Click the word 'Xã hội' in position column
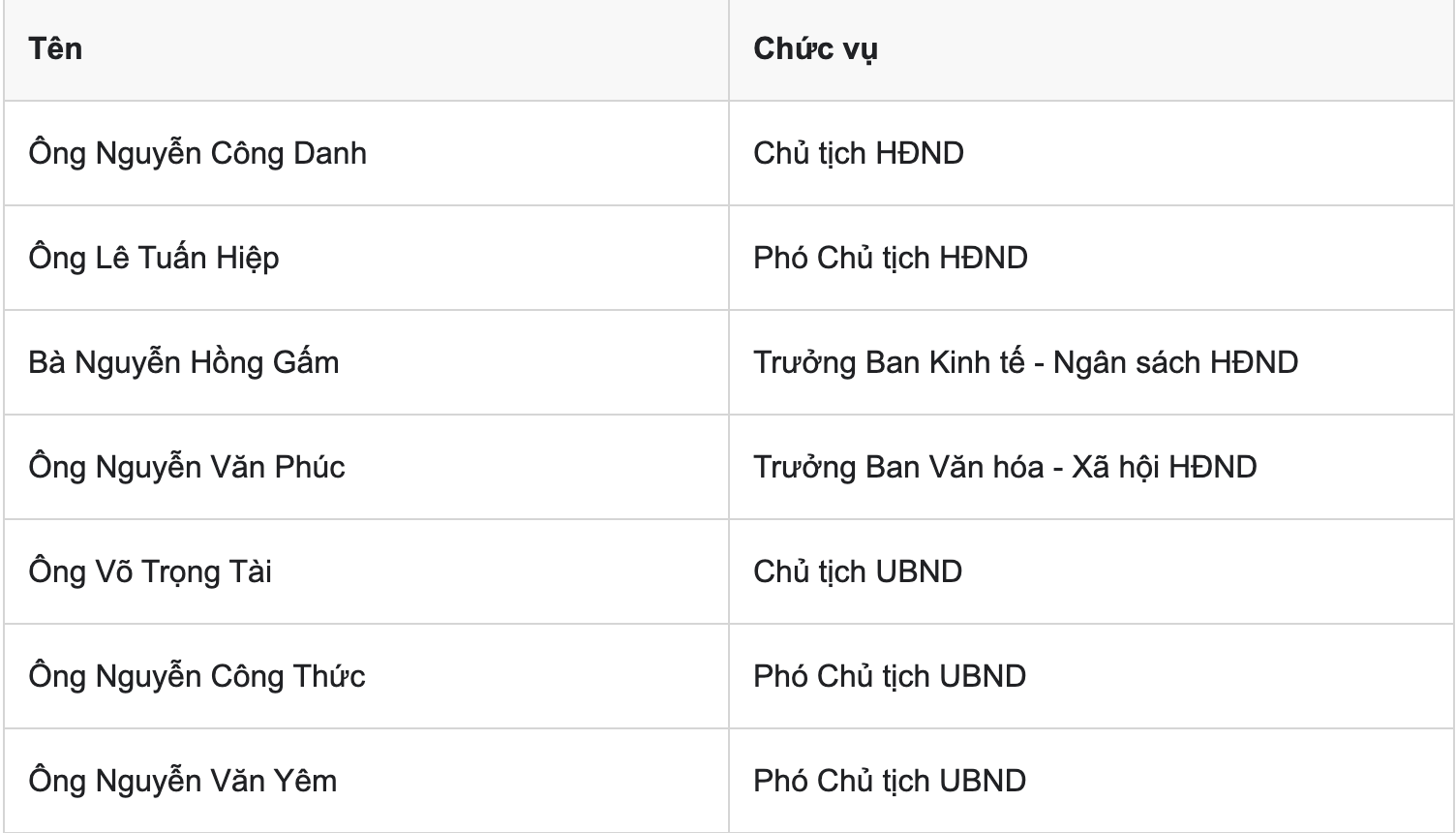 (1115, 467)
